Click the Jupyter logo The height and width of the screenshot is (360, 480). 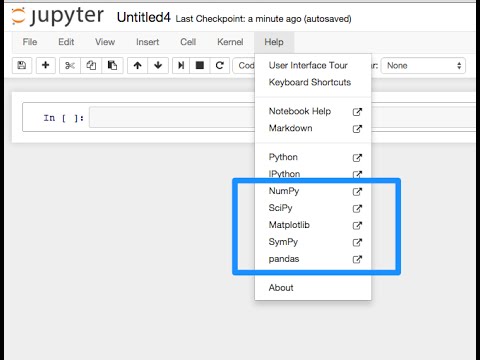point(57,17)
